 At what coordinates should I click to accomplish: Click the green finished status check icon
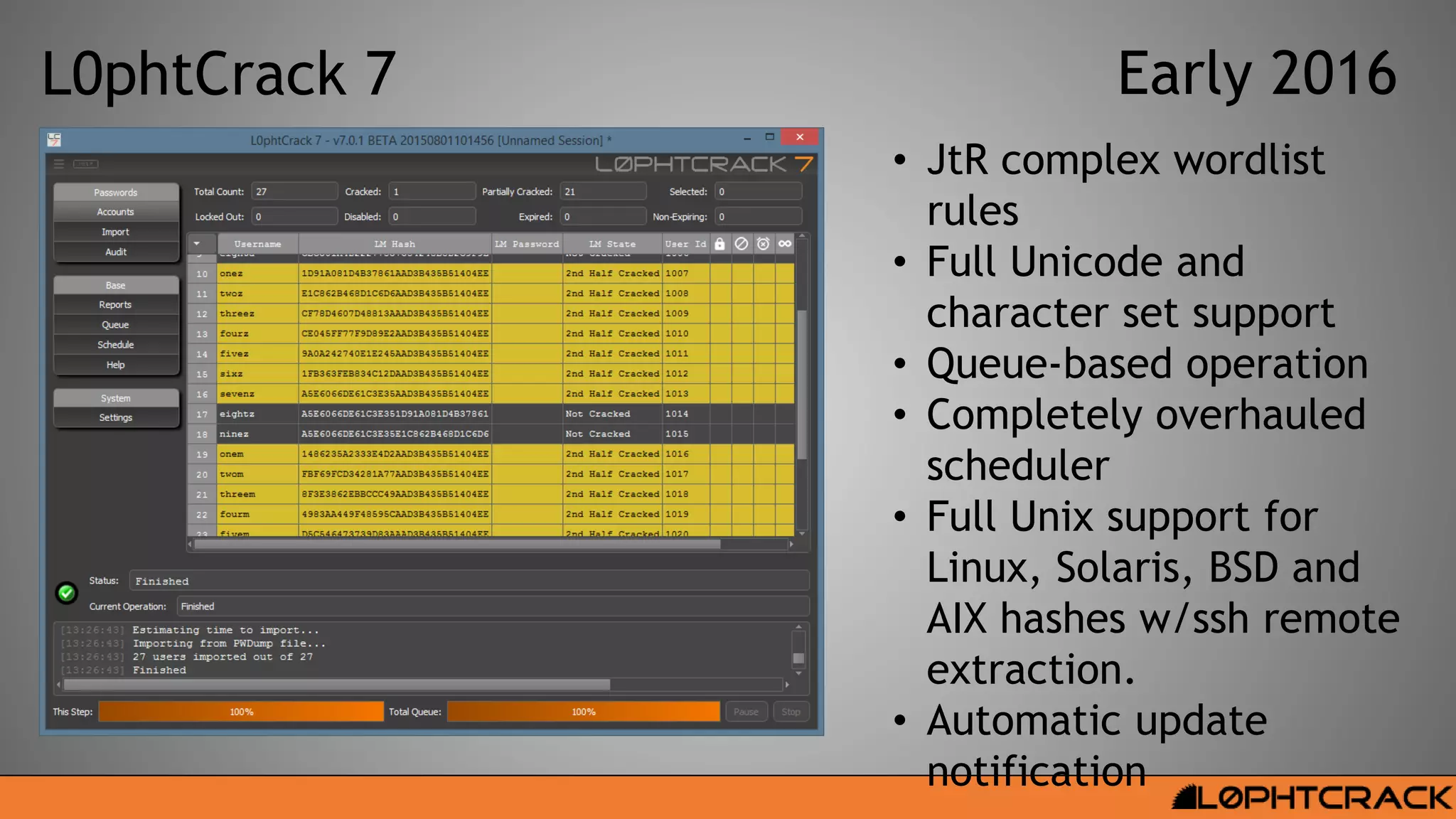tap(67, 592)
